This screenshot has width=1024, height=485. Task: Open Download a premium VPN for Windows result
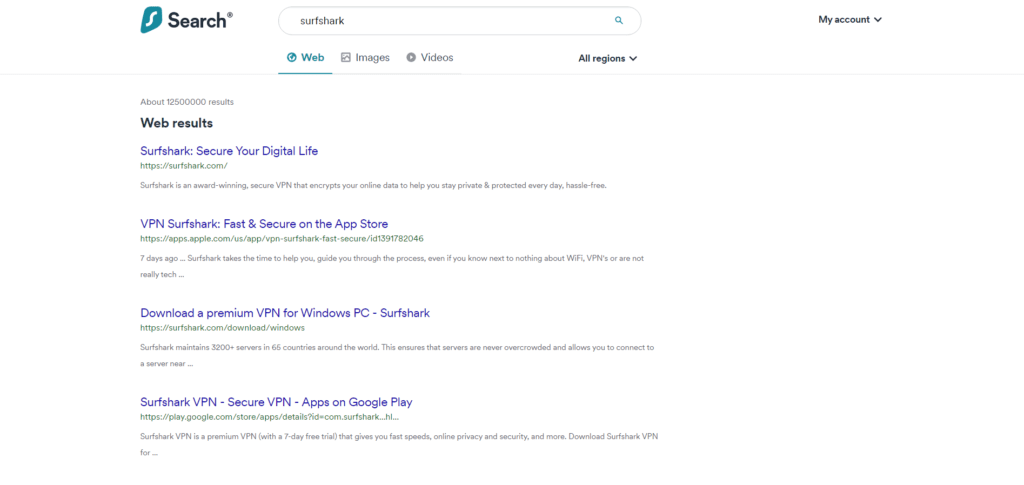click(285, 313)
